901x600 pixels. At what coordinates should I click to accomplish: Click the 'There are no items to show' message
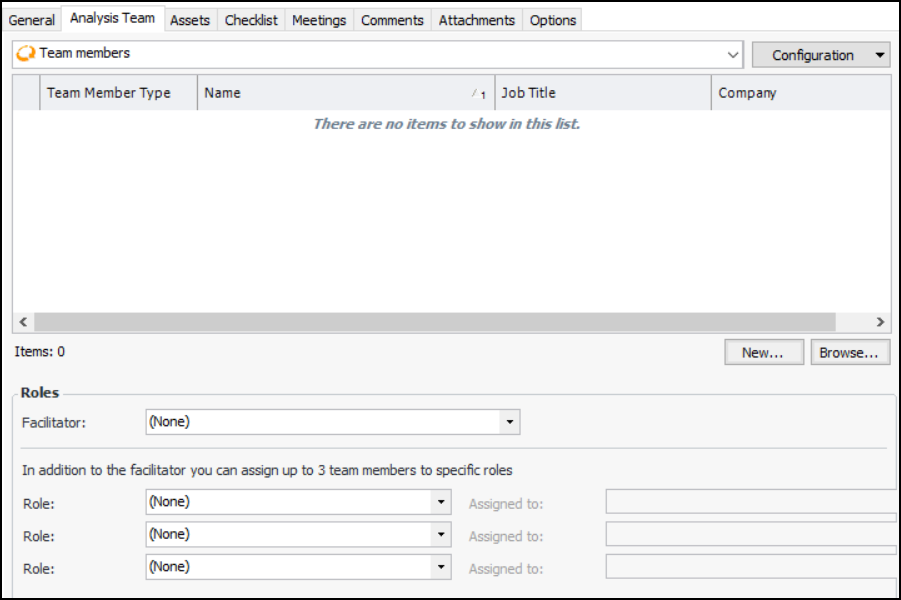pyautogui.click(x=446, y=124)
